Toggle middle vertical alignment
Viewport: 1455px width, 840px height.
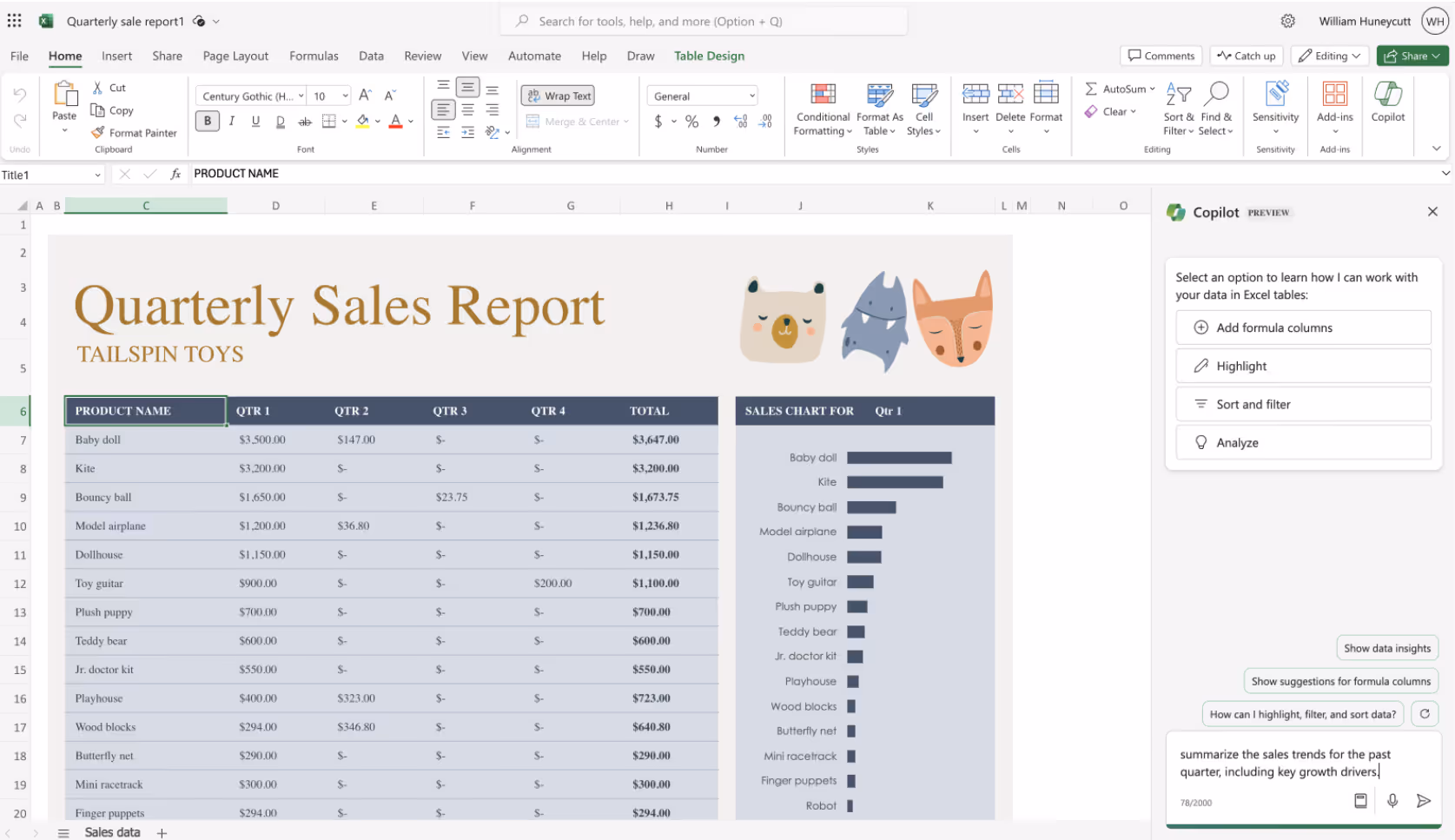point(467,87)
